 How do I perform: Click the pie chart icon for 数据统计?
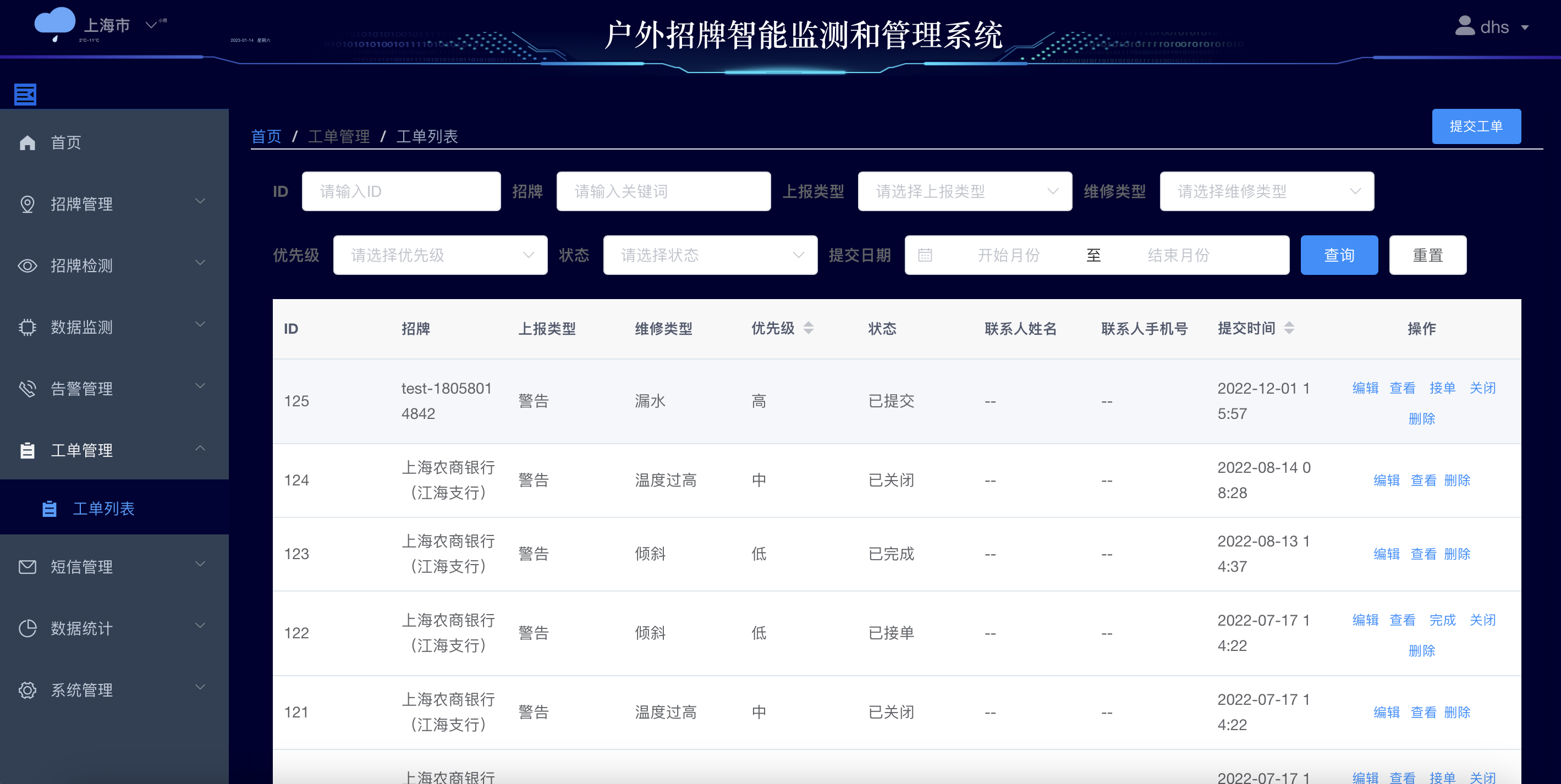[28, 628]
